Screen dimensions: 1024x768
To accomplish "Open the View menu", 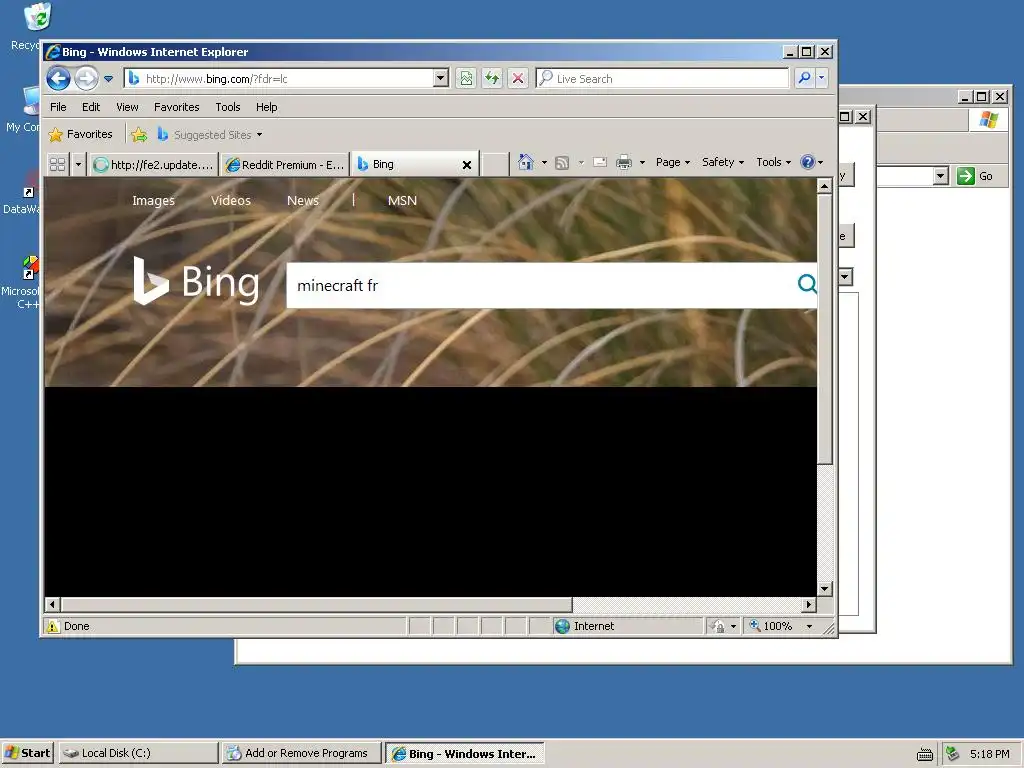I will tap(127, 107).
